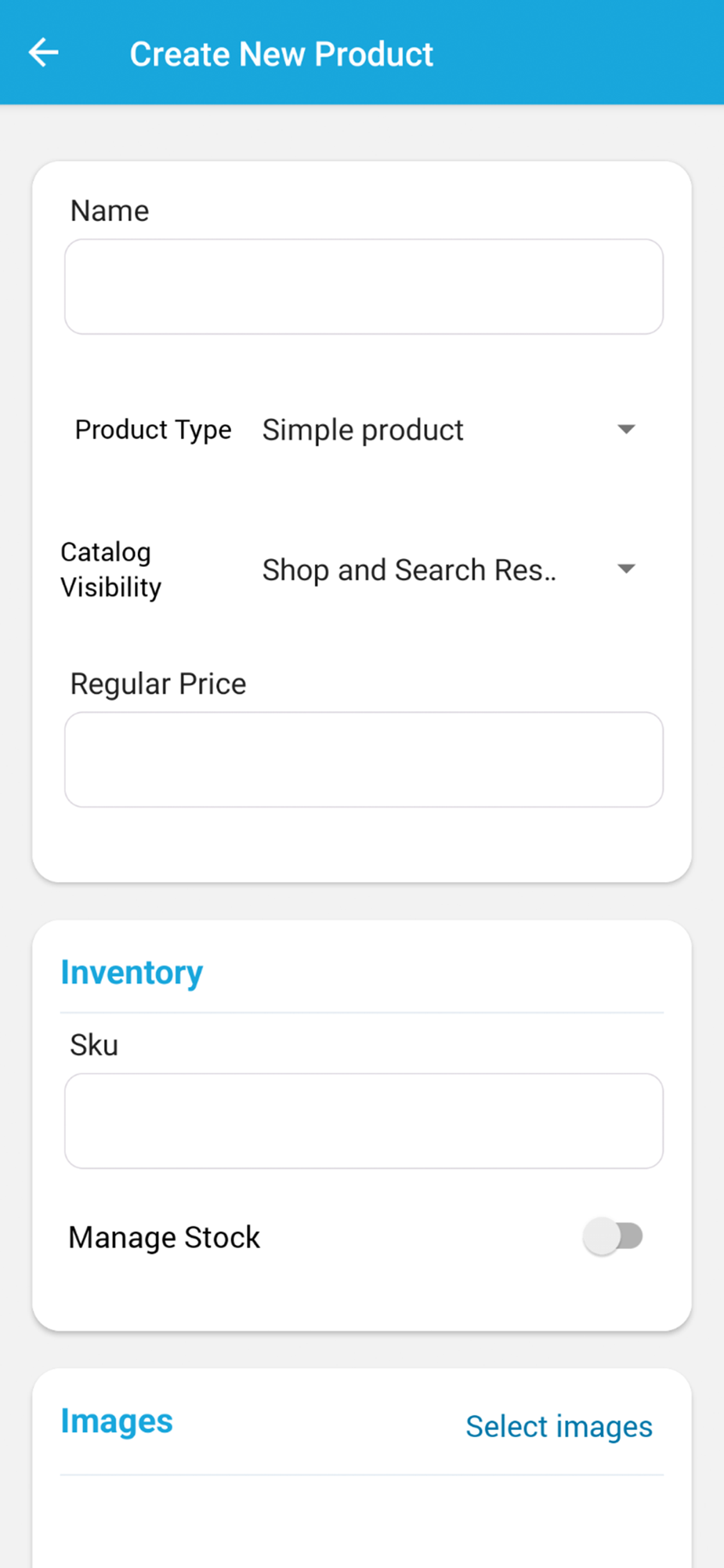Open the "Shop and Search Res.." selection
This screenshot has width=724, height=1568.
point(409,570)
